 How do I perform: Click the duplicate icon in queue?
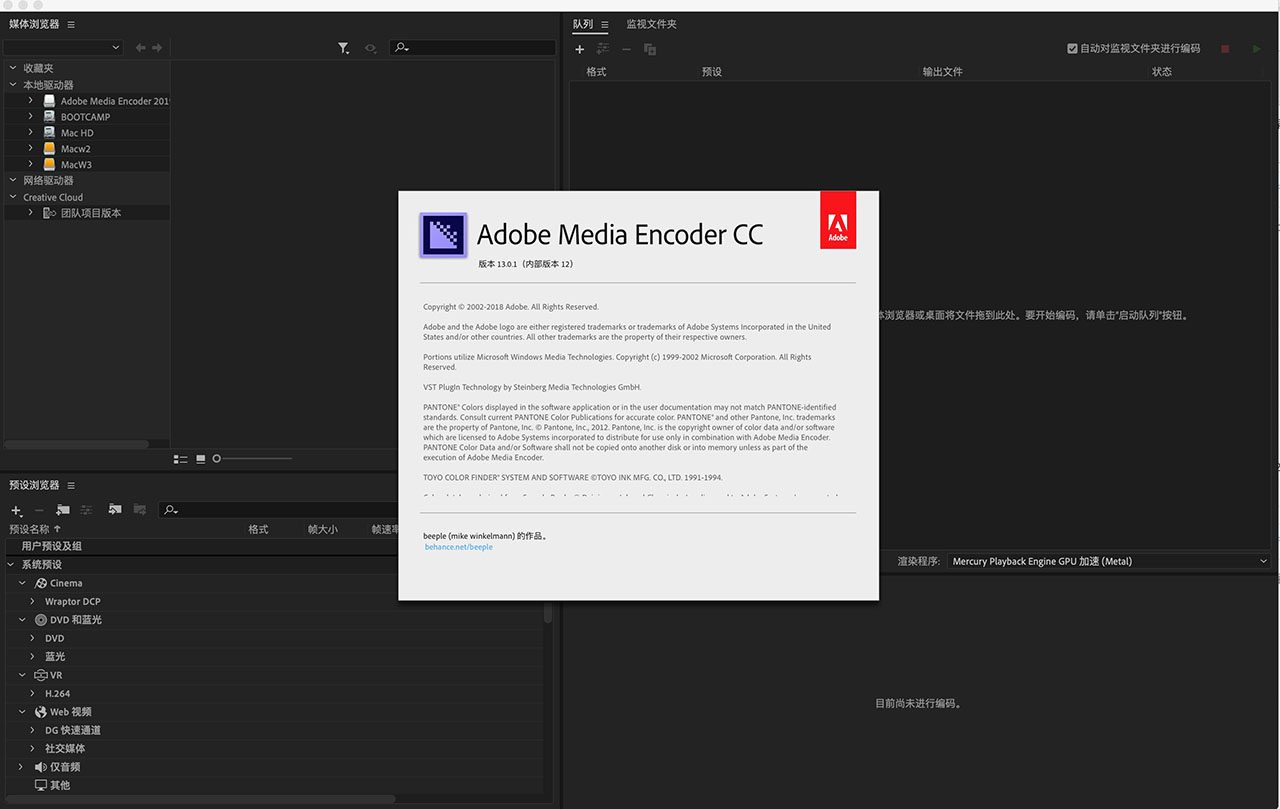(650, 49)
